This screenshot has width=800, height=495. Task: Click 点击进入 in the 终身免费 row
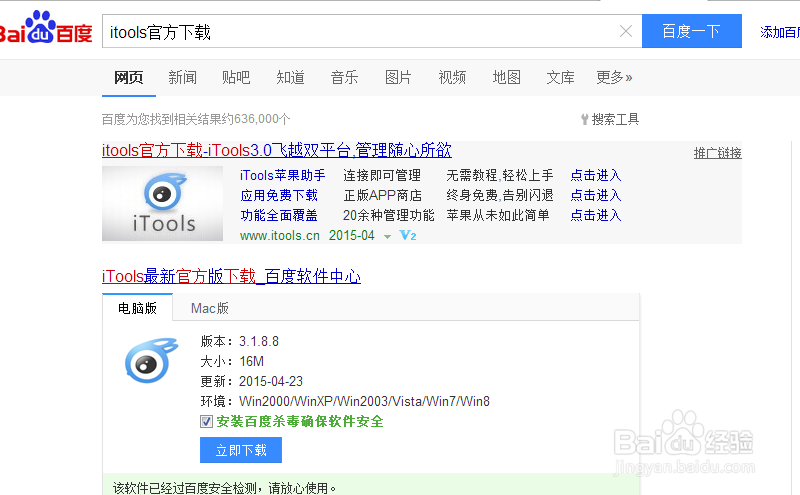[596, 195]
